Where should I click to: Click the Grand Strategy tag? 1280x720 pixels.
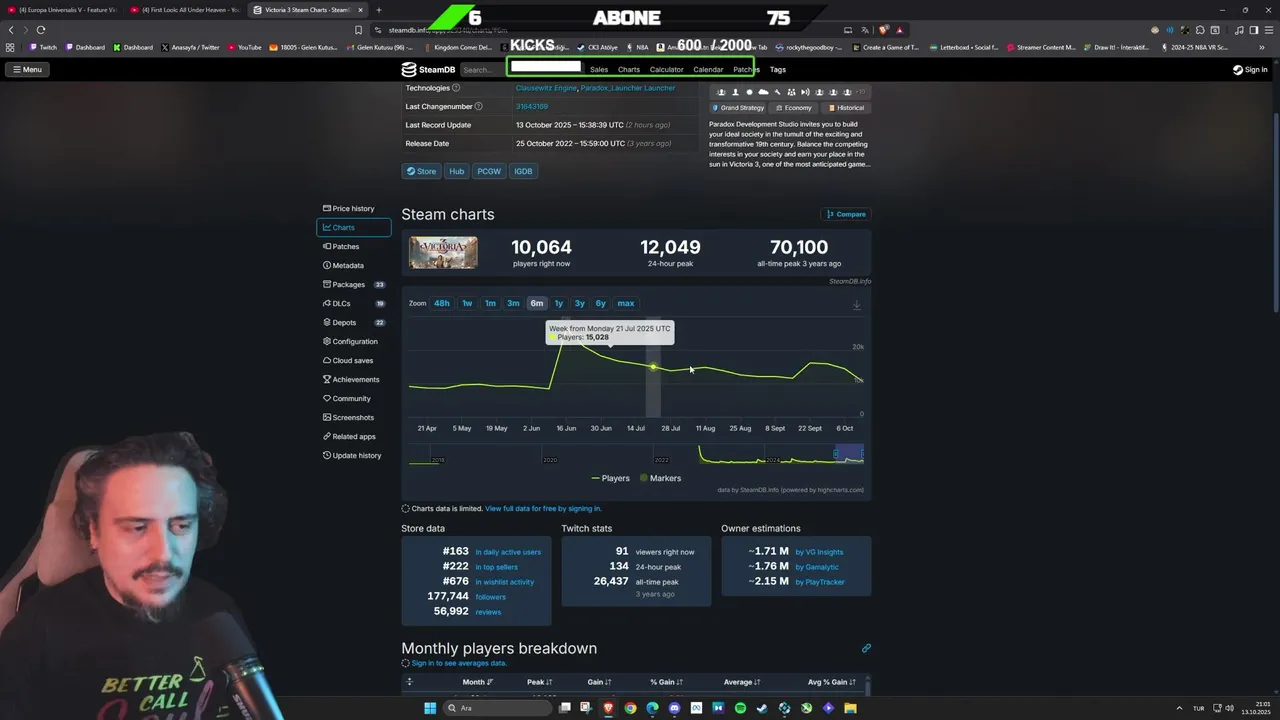click(738, 108)
